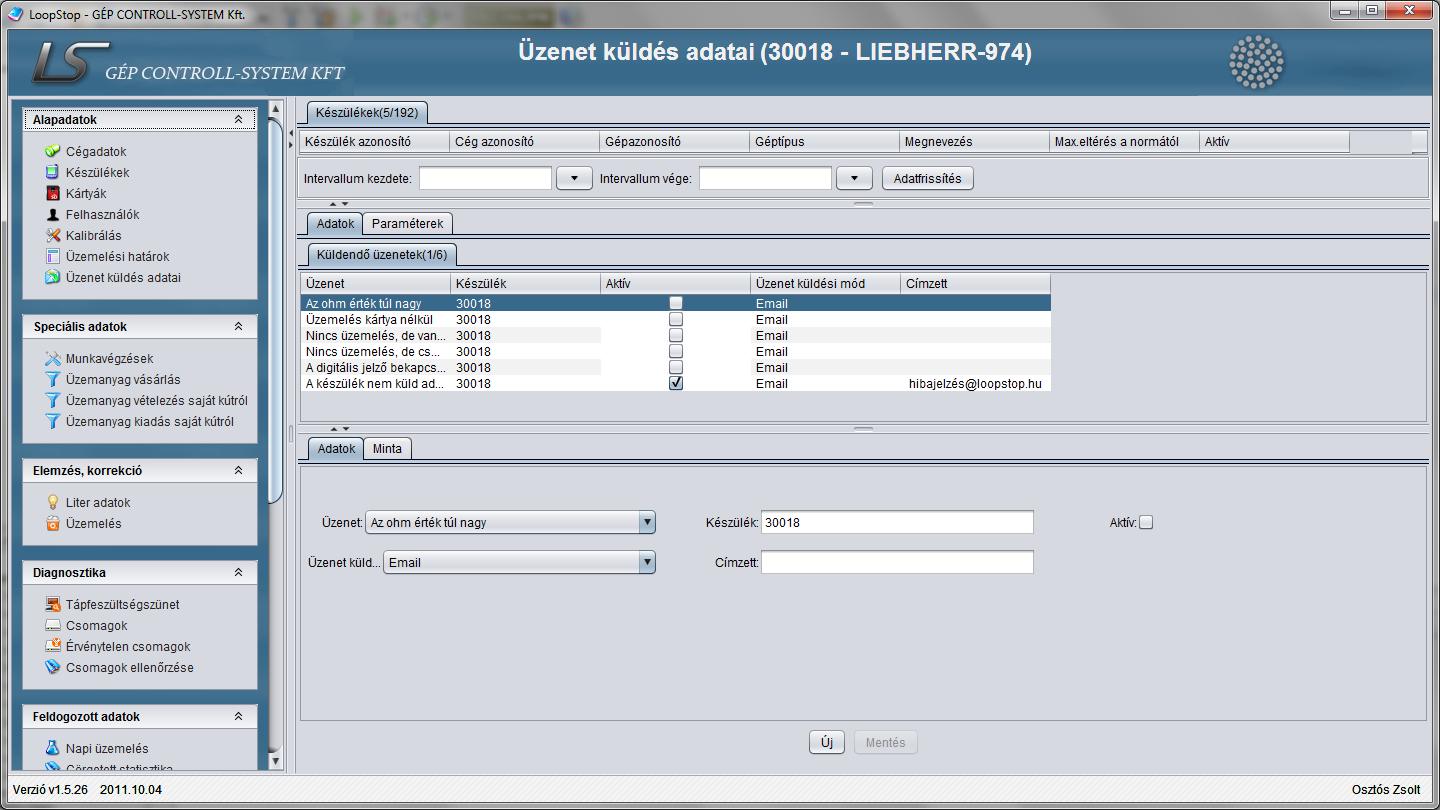Click the Munkavégzések icon
This screenshot has height=810, width=1440.
click(53, 358)
